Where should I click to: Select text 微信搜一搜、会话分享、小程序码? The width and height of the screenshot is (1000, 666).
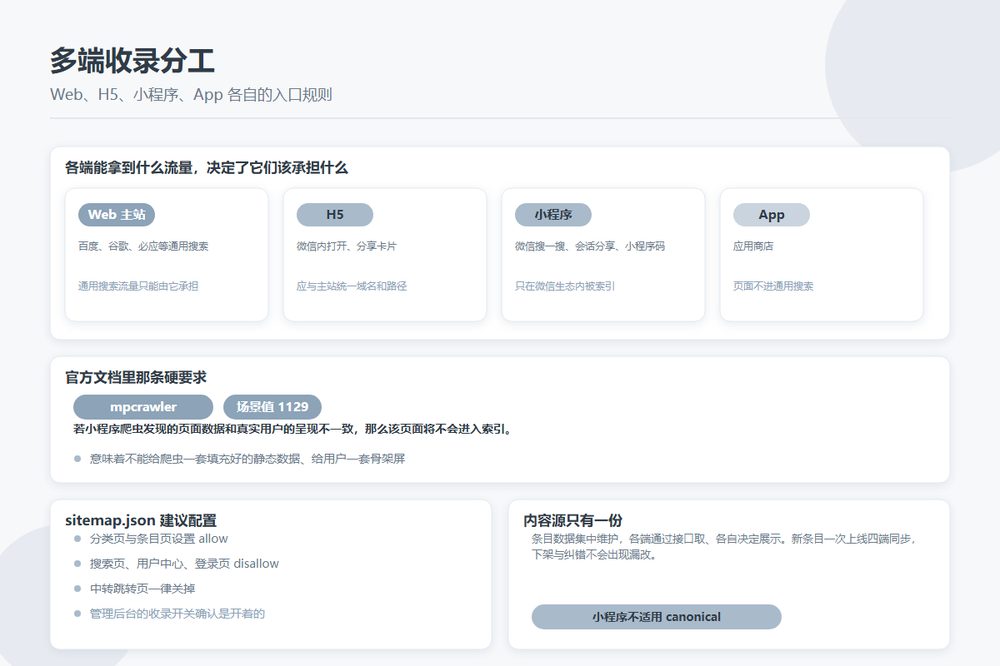click(x=590, y=246)
